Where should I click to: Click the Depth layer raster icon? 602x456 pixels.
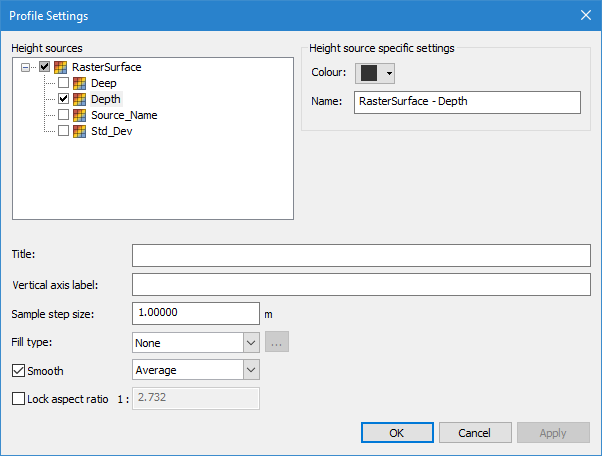79,99
